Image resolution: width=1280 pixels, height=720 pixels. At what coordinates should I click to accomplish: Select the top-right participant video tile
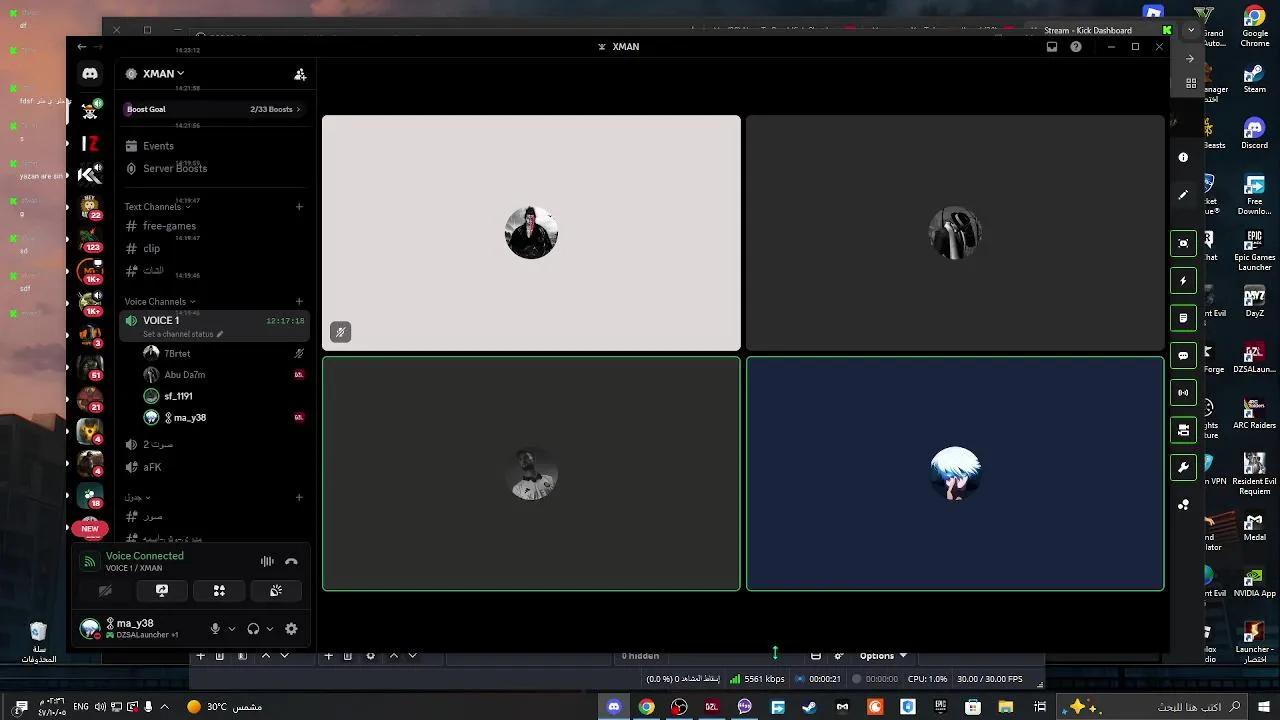955,233
